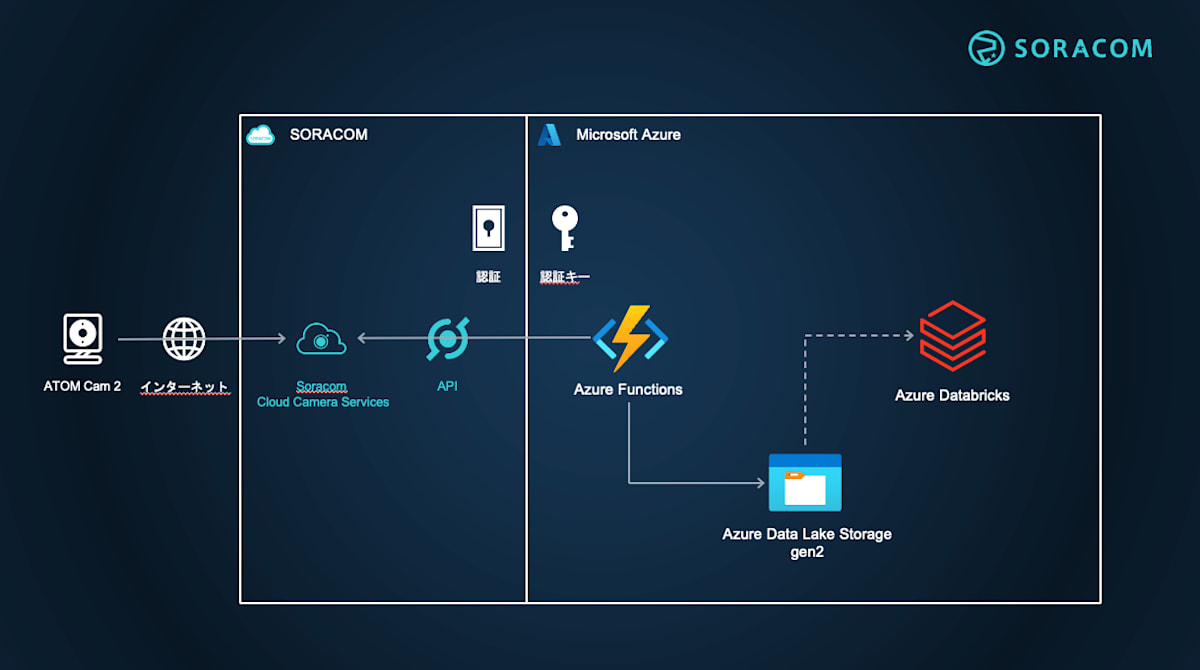This screenshot has height=670, width=1200.
Task: Click the SORACOM brand logo in the top-right corner
Action: 1060,48
